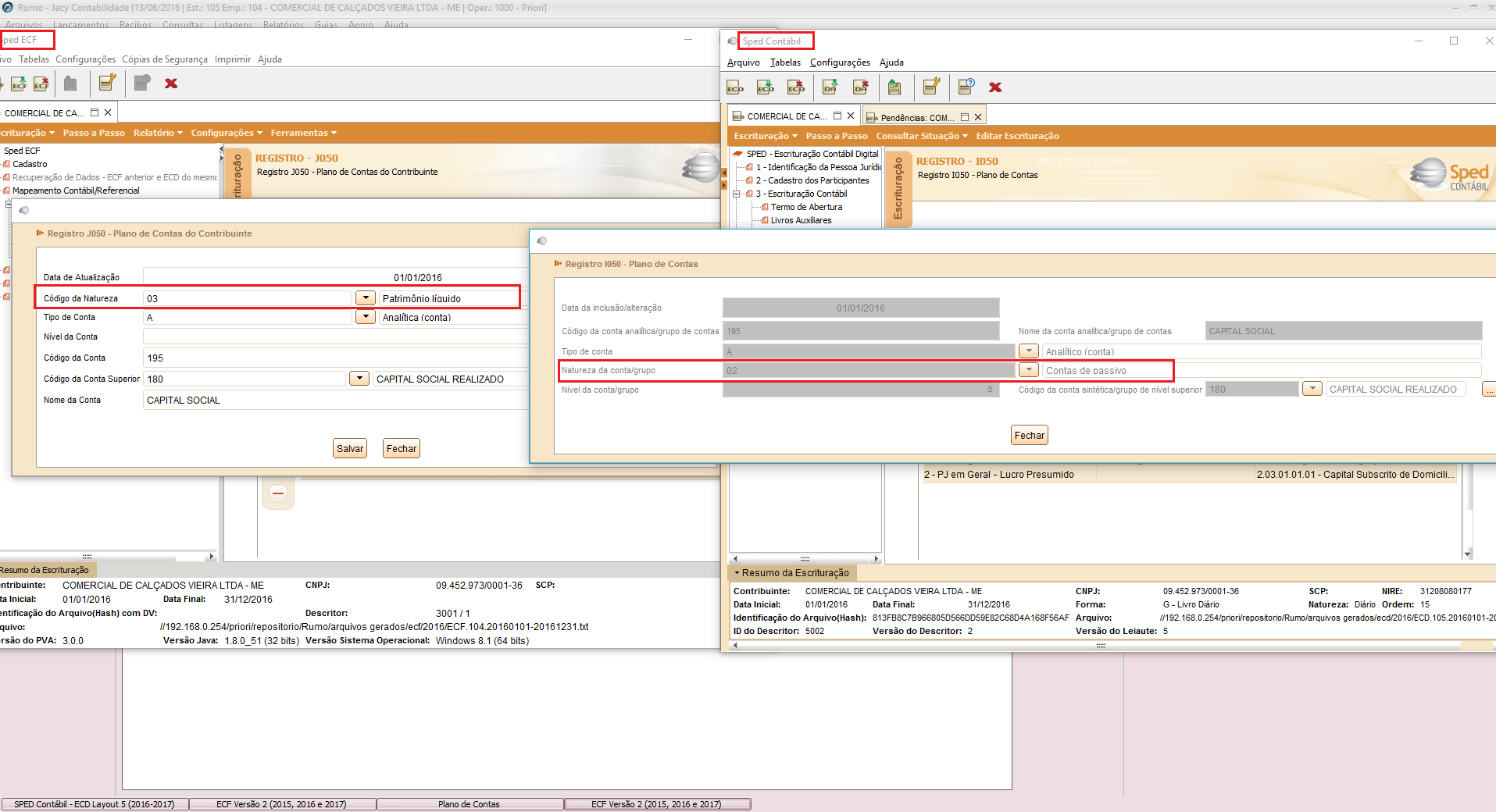Click the orange minus button below the J050 dialog

coord(278,493)
